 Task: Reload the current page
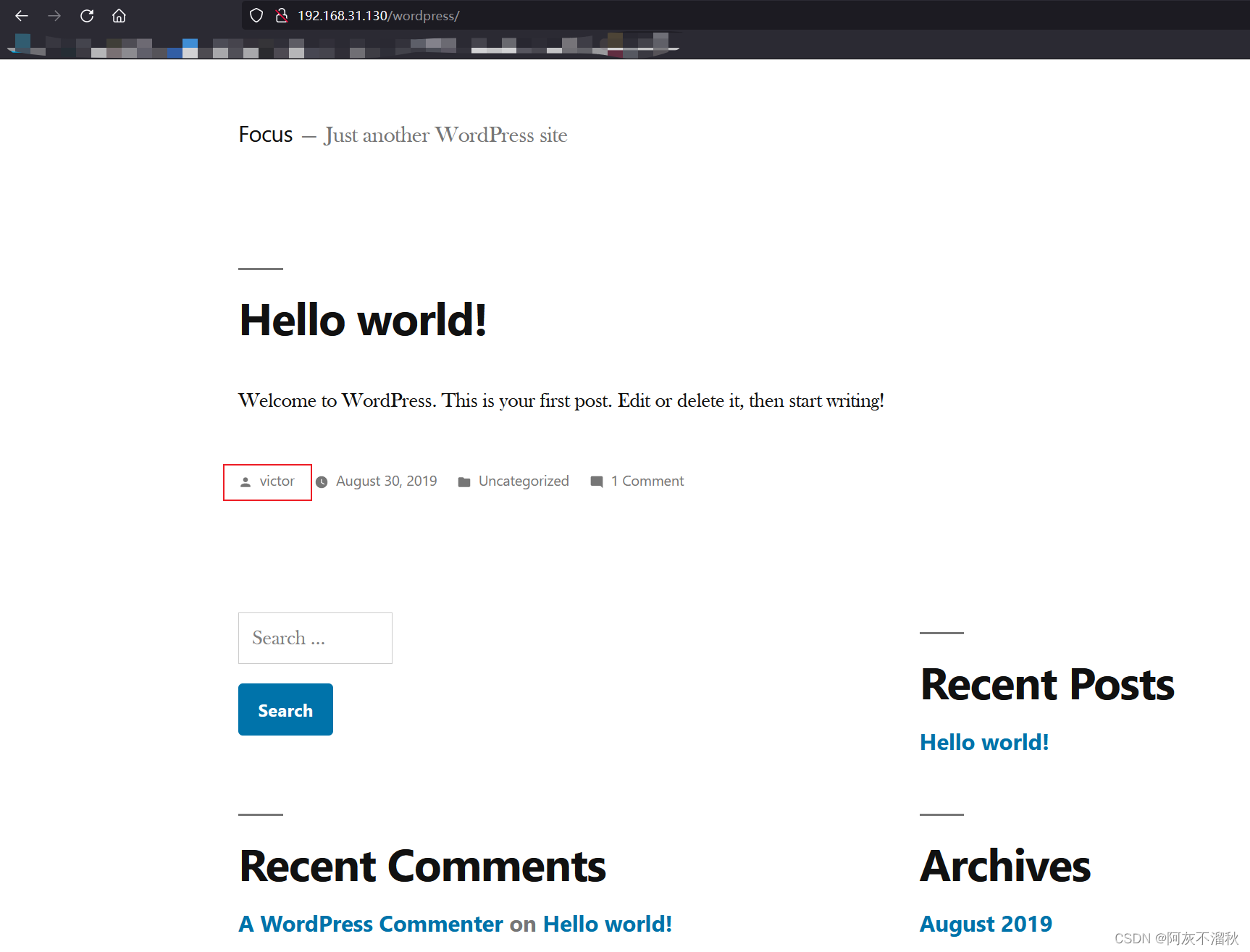click(x=87, y=15)
